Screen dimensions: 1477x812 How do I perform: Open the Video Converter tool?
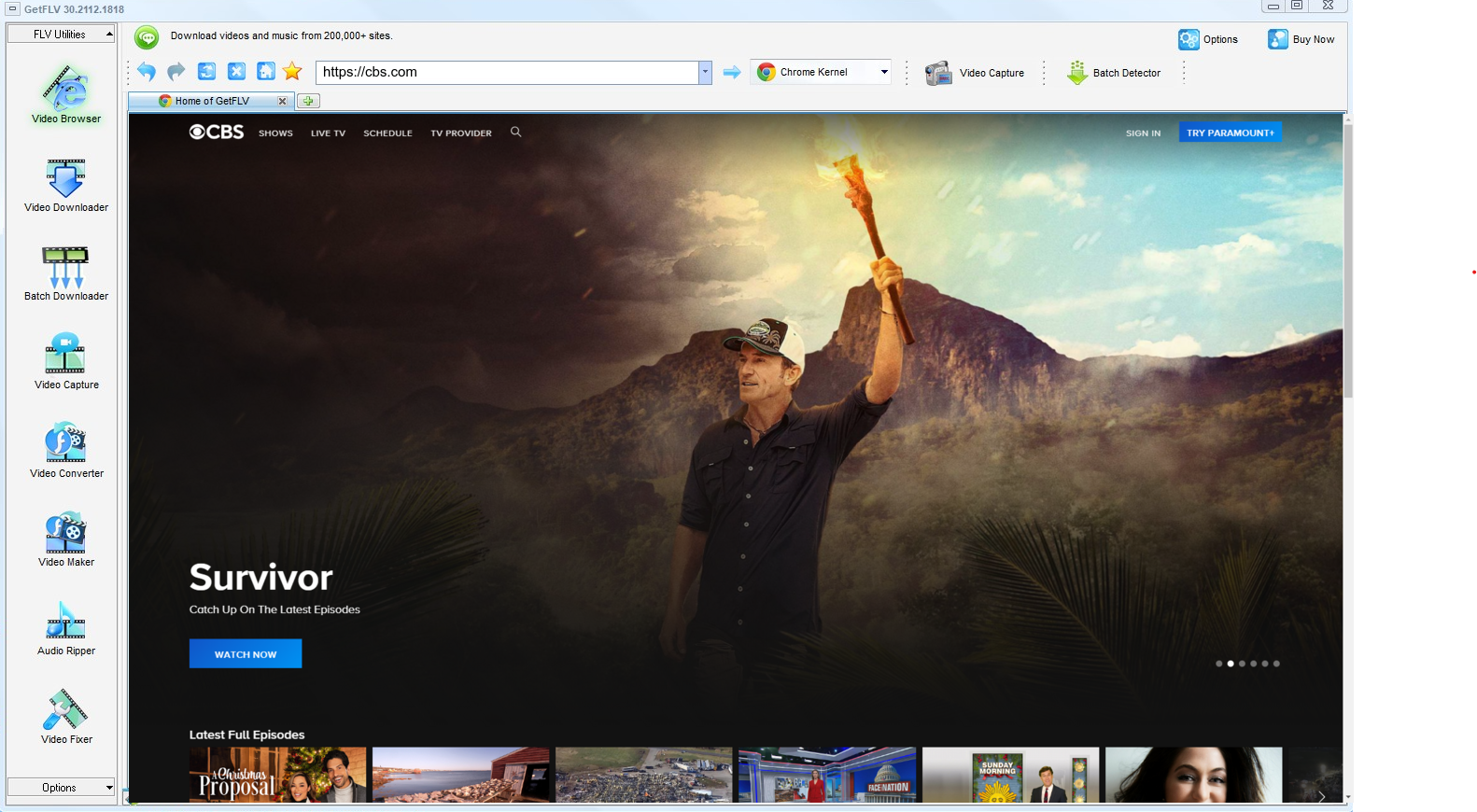66,450
